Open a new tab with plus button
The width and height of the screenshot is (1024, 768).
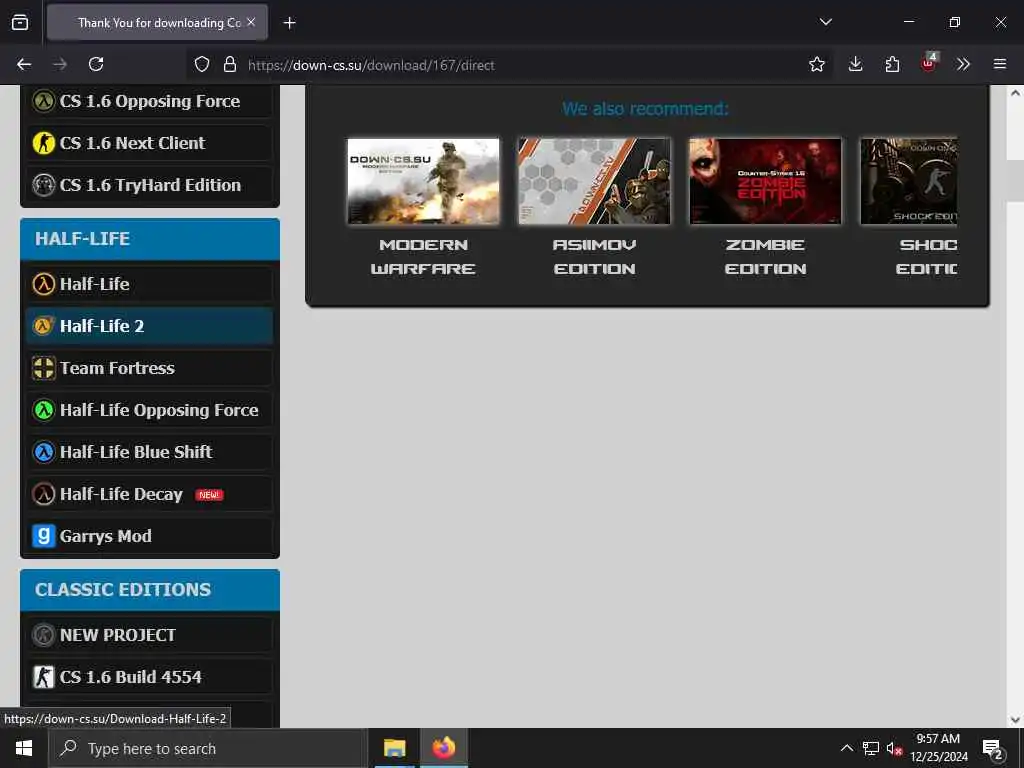289,23
